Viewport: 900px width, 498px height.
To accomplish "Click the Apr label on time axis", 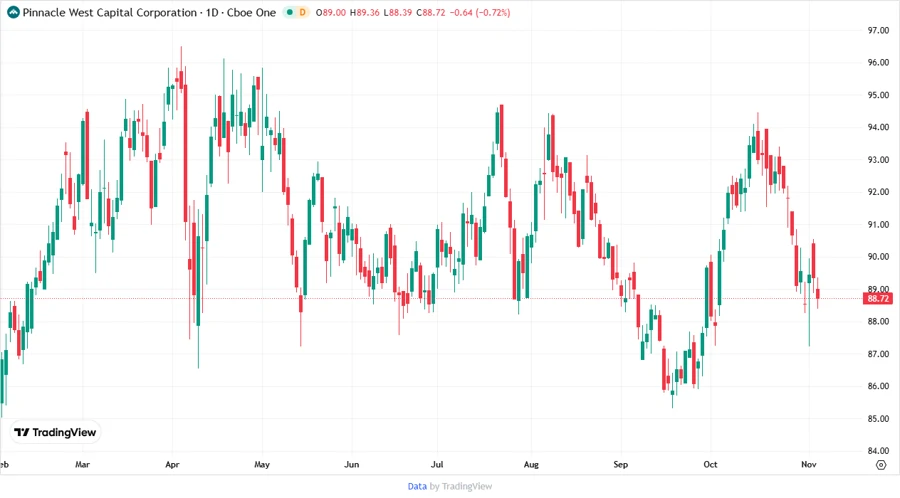I will pyautogui.click(x=172, y=465).
